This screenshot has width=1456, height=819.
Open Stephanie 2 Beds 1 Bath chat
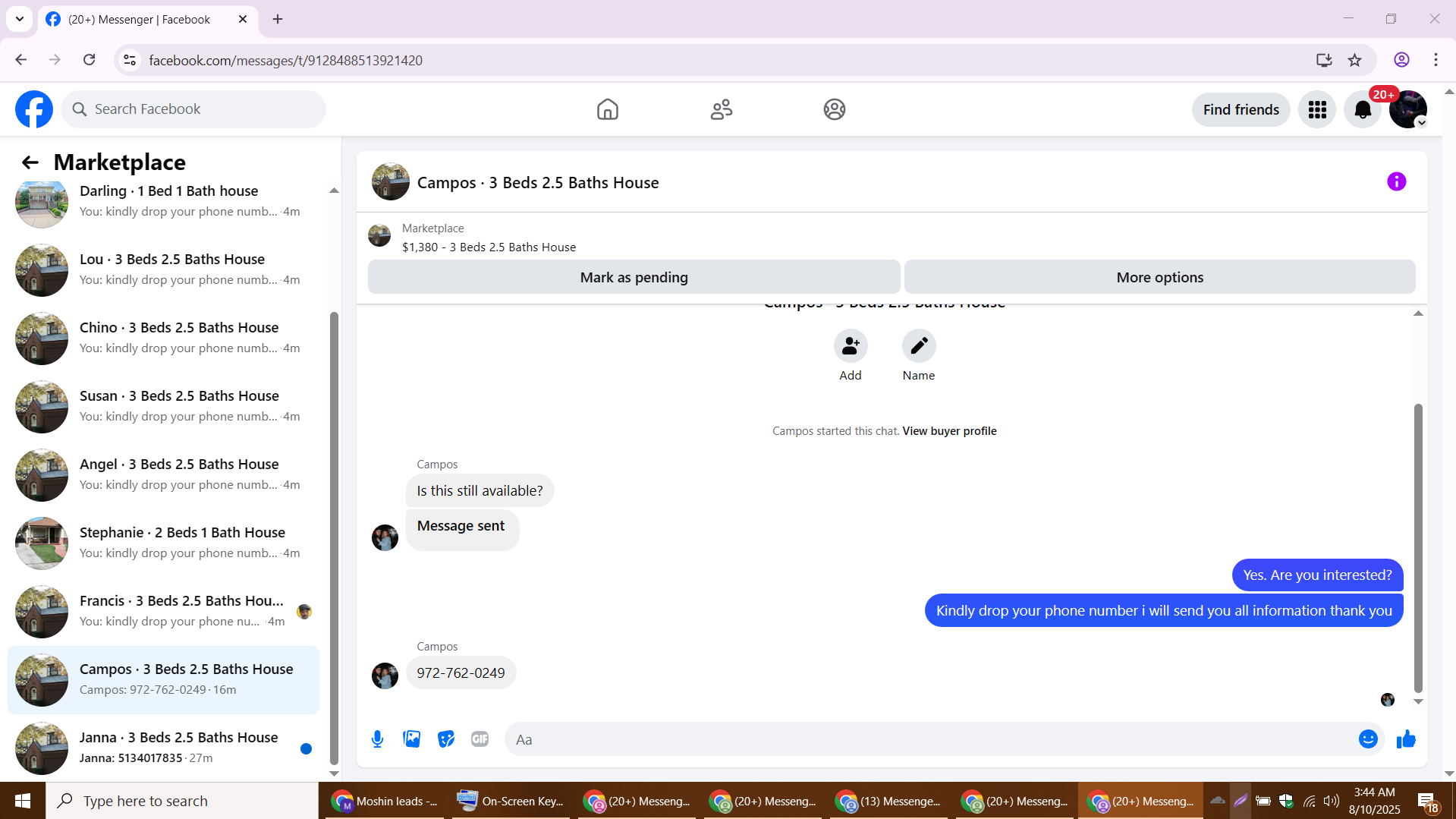point(163,543)
